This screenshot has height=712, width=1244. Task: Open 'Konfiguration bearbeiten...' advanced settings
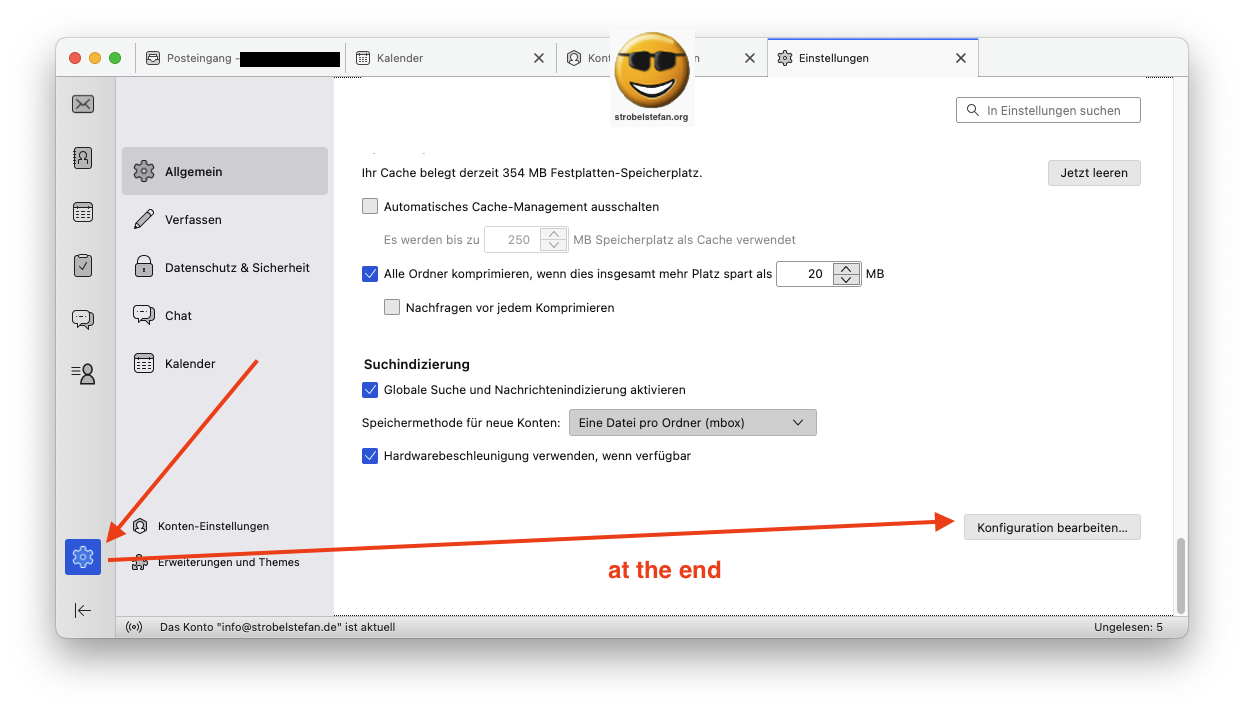tap(1052, 527)
